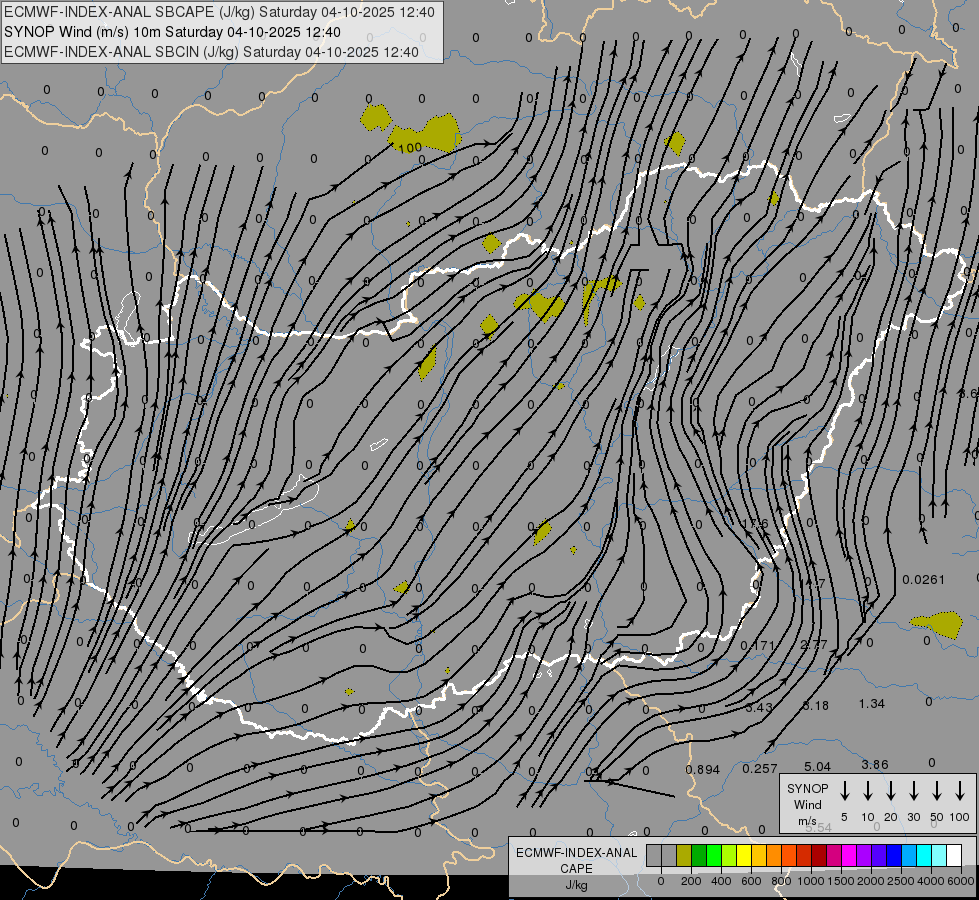979x900 pixels.
Task: Click the 0.894 value on the map
Action: (702, 769)
